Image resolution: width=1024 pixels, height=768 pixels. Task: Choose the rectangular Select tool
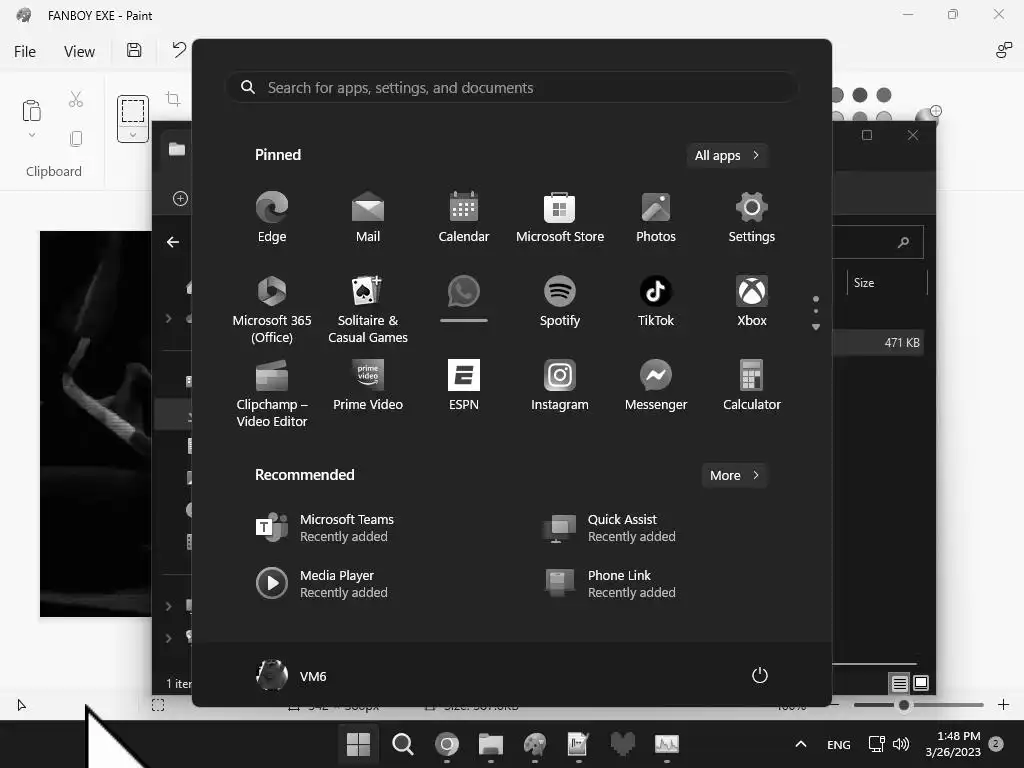[133, 110]
